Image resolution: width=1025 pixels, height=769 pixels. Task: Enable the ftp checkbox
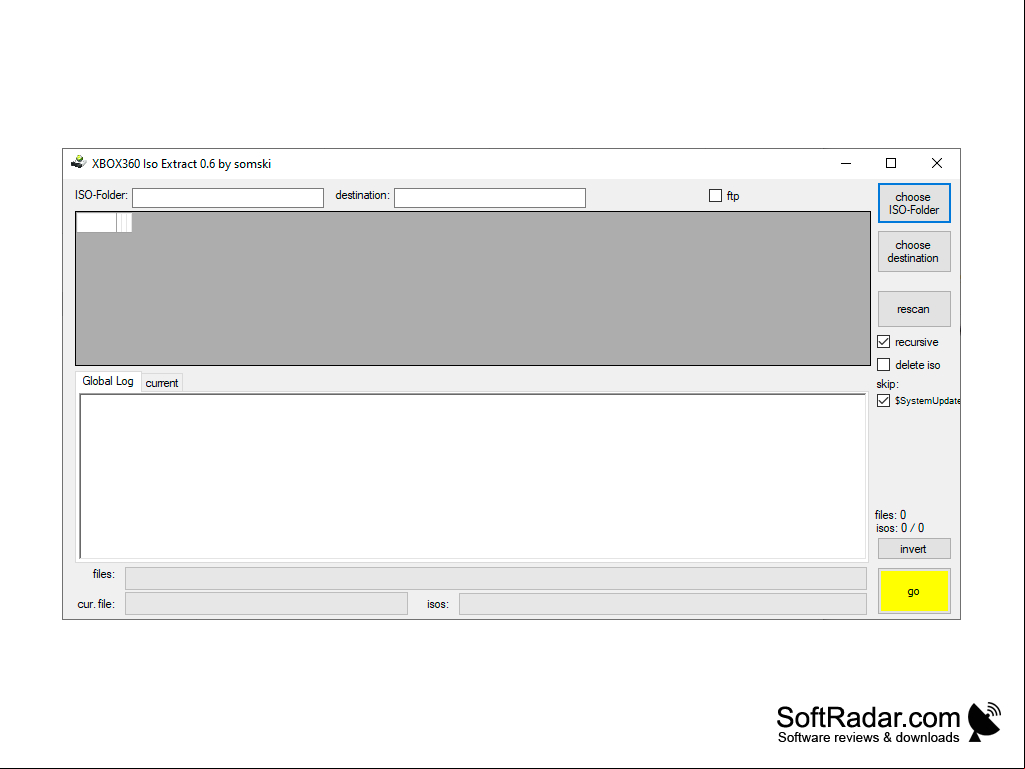715,196
